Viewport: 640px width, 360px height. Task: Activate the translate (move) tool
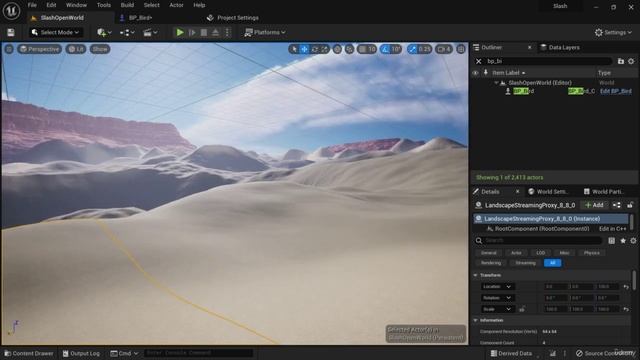pos(304,49)
